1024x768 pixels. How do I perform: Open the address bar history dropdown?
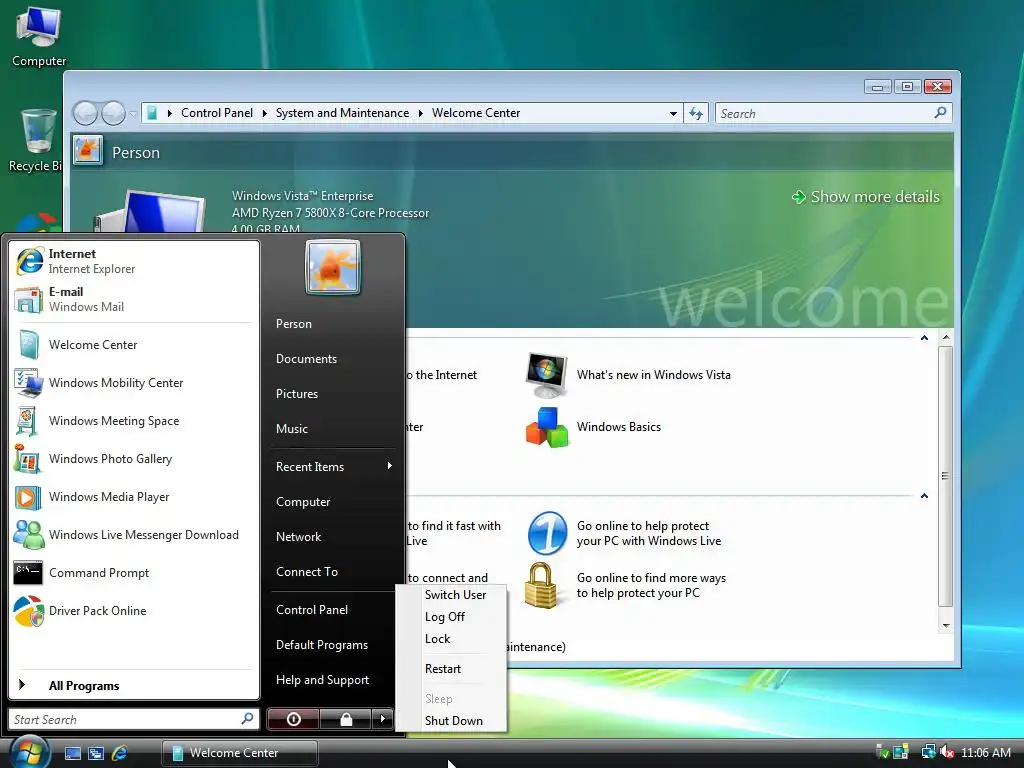pyautogui.click(x=673, y=114)
